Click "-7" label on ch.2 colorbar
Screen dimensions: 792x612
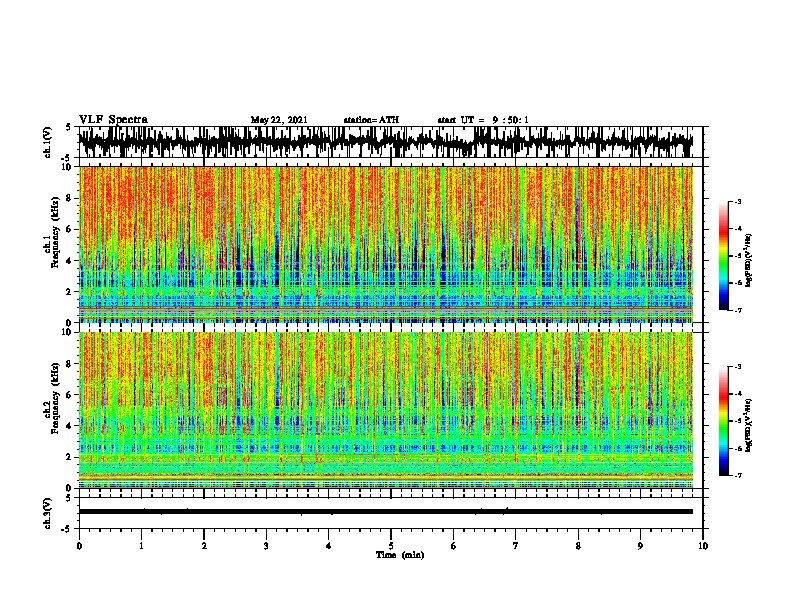point(737,476)
